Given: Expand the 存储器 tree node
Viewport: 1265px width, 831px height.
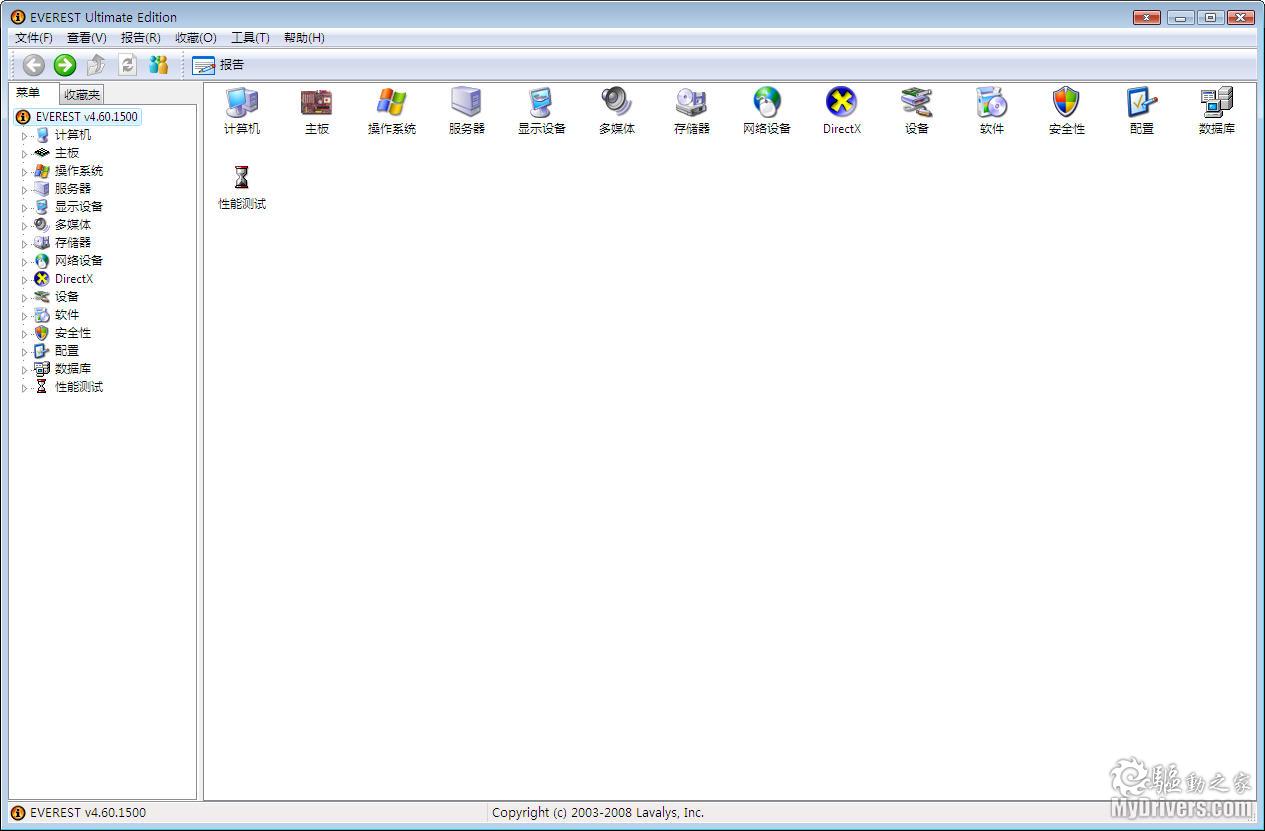Looking at the screenshot, I should 25,243.
